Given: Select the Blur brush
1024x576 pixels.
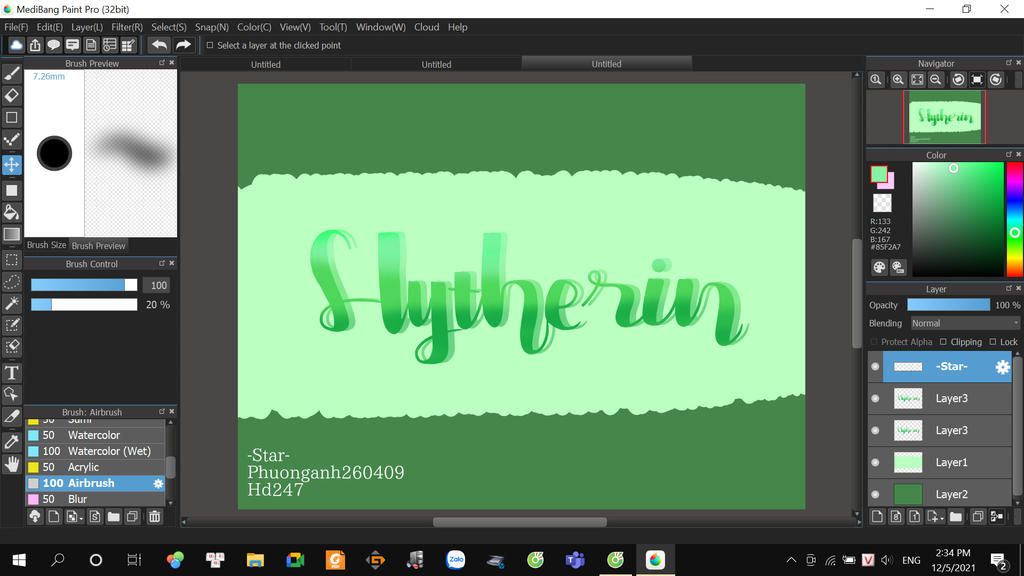Looking at the screenshot, I should point(95,499).
